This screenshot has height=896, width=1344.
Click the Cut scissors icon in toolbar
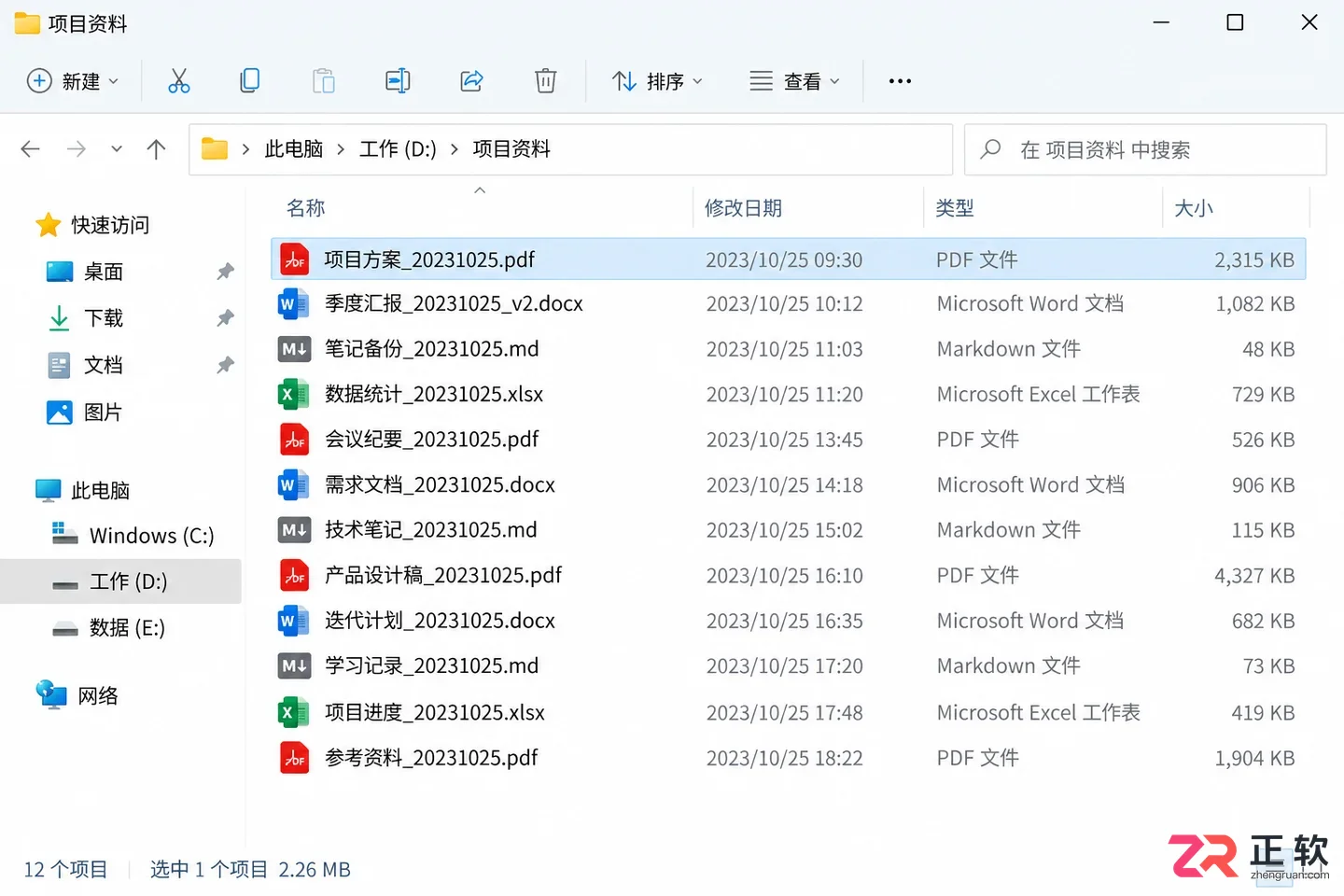(x=178, y=81)
